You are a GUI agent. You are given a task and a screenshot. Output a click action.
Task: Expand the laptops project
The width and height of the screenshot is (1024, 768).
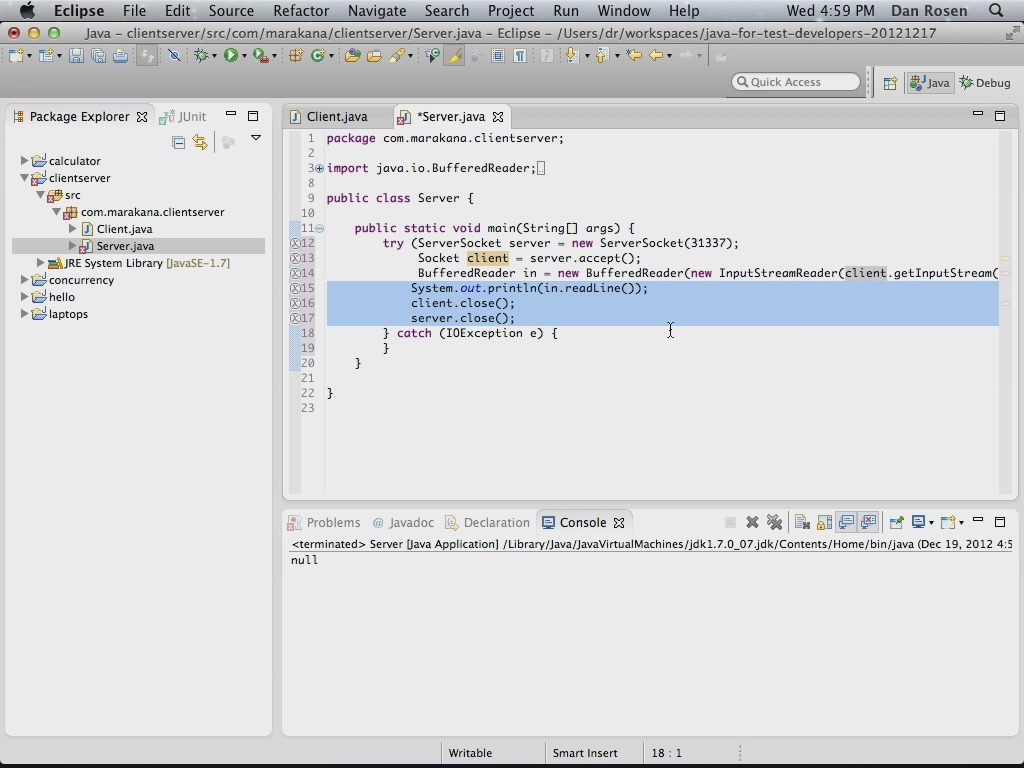[24, 313]
